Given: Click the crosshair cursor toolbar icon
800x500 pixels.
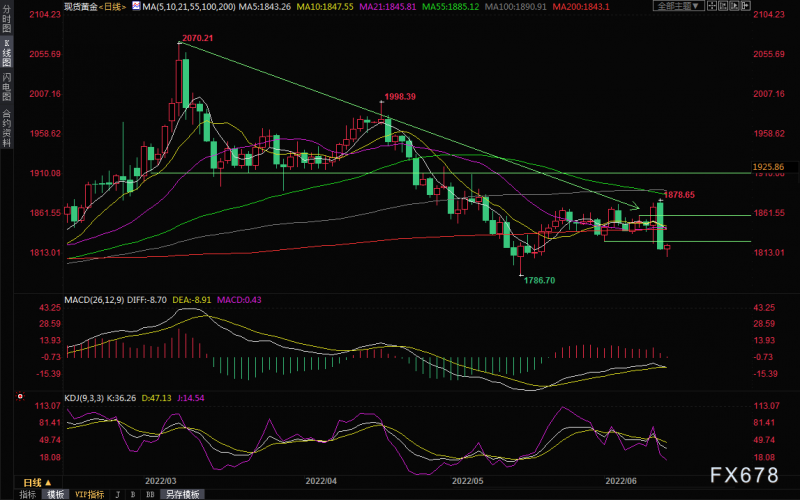Looking at the screenshot, I should tap(712, 6).
